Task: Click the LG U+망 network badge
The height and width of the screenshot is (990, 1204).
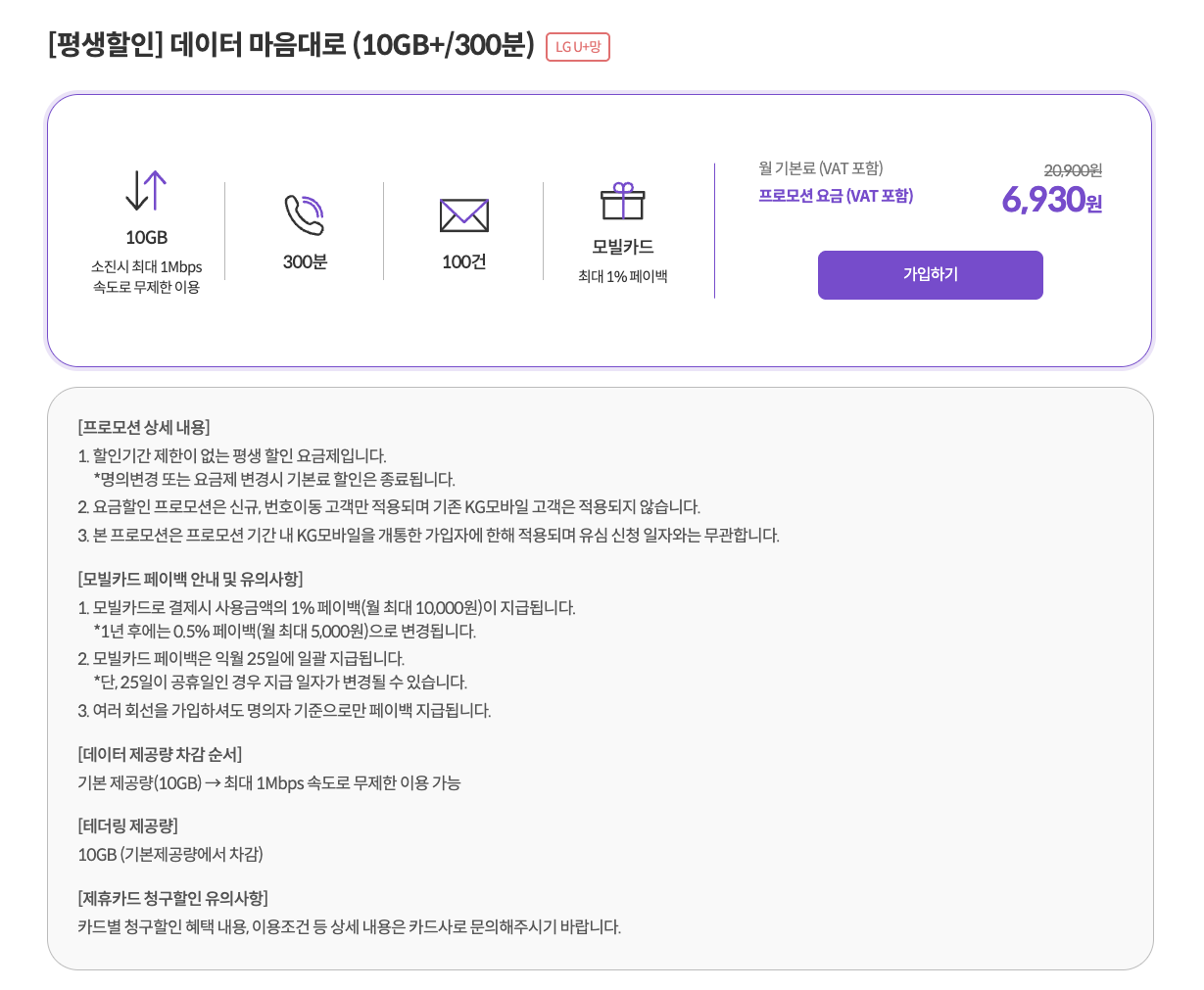Action: pyautogui.click(x=578, y=47)
